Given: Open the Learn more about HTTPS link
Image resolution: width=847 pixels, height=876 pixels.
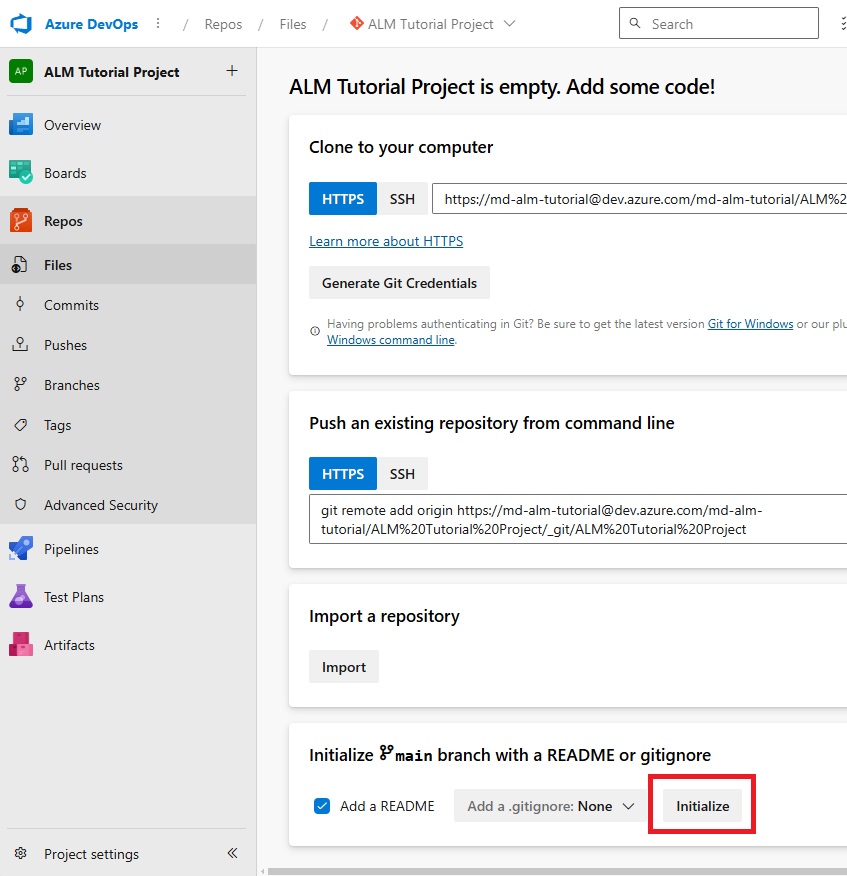Looking at the screenshot, I should (386, 241).
